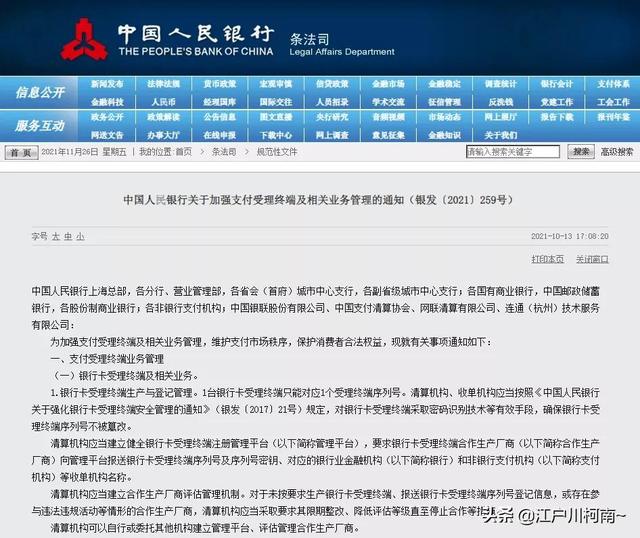The height and width of the screenshot is (538, 640).
Task: Go to the 反洗钱 section
Action: coord(501,102)
